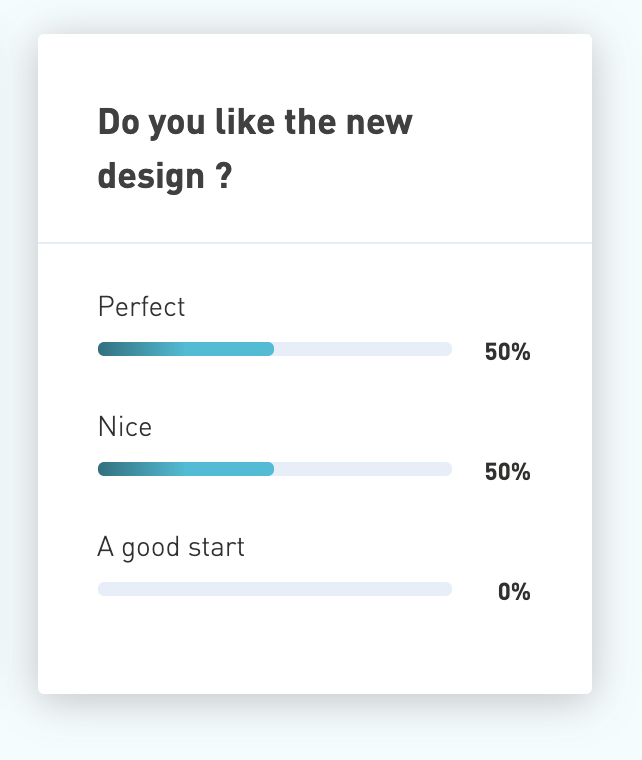The image size is (642, 760).
Task: Click the blank card area below the results
Action: coord(315,649)
